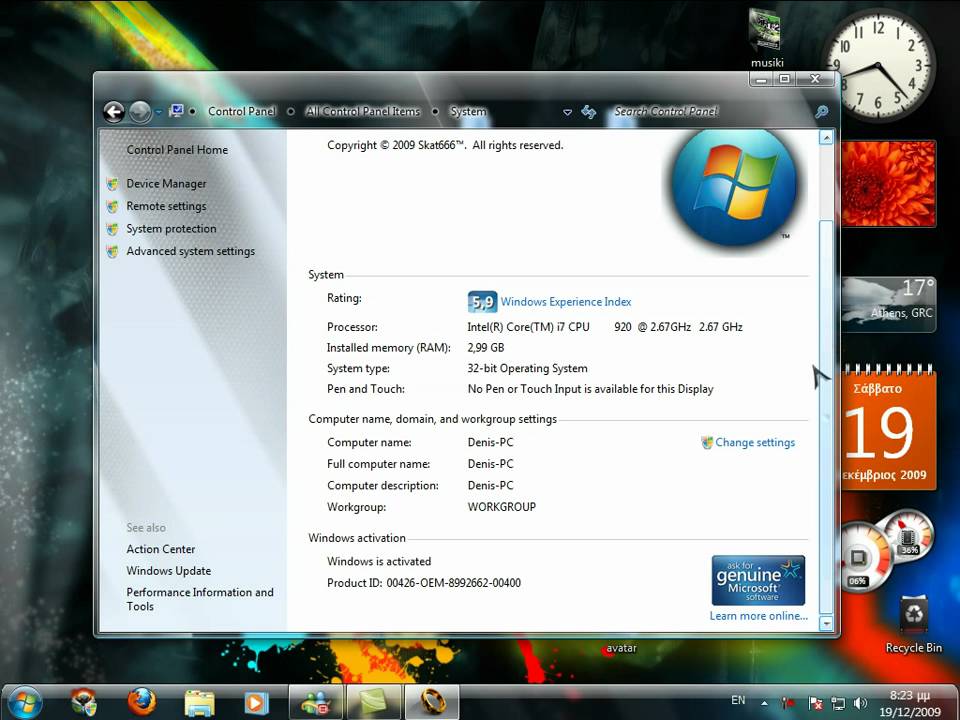Screen dimensions: 960x720
Task: Open recent pages dropdown next to Forward
Action: [159, 112]
